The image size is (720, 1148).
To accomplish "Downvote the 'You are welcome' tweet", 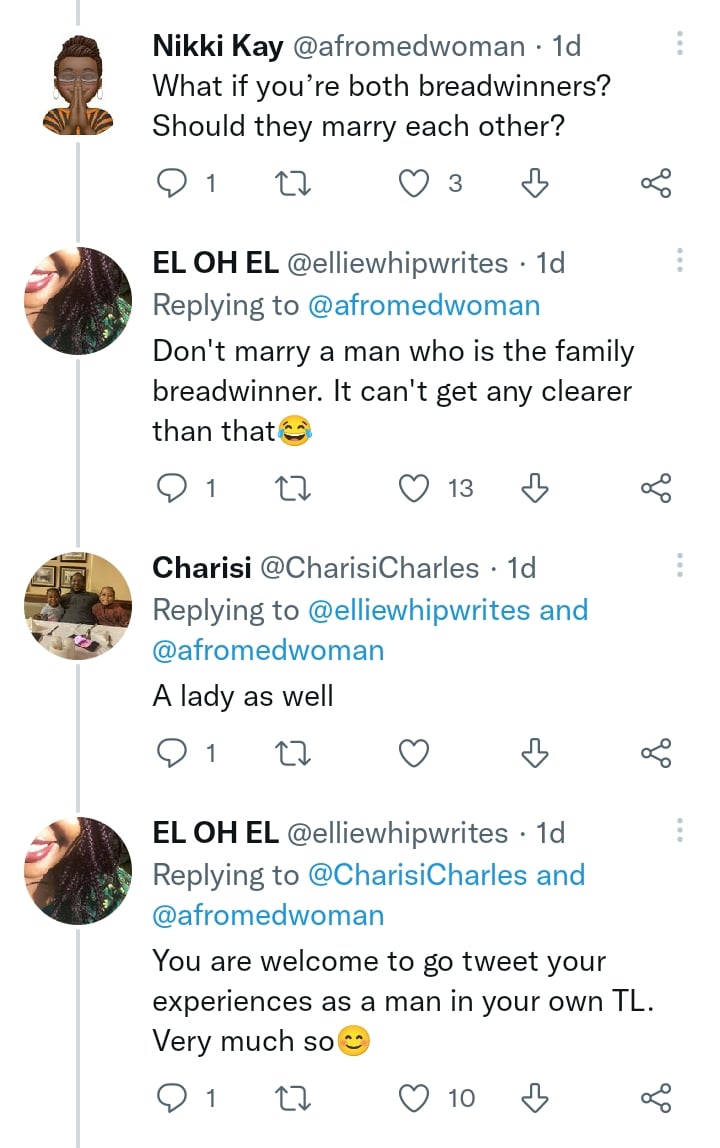I will [x=536, y=1099].
